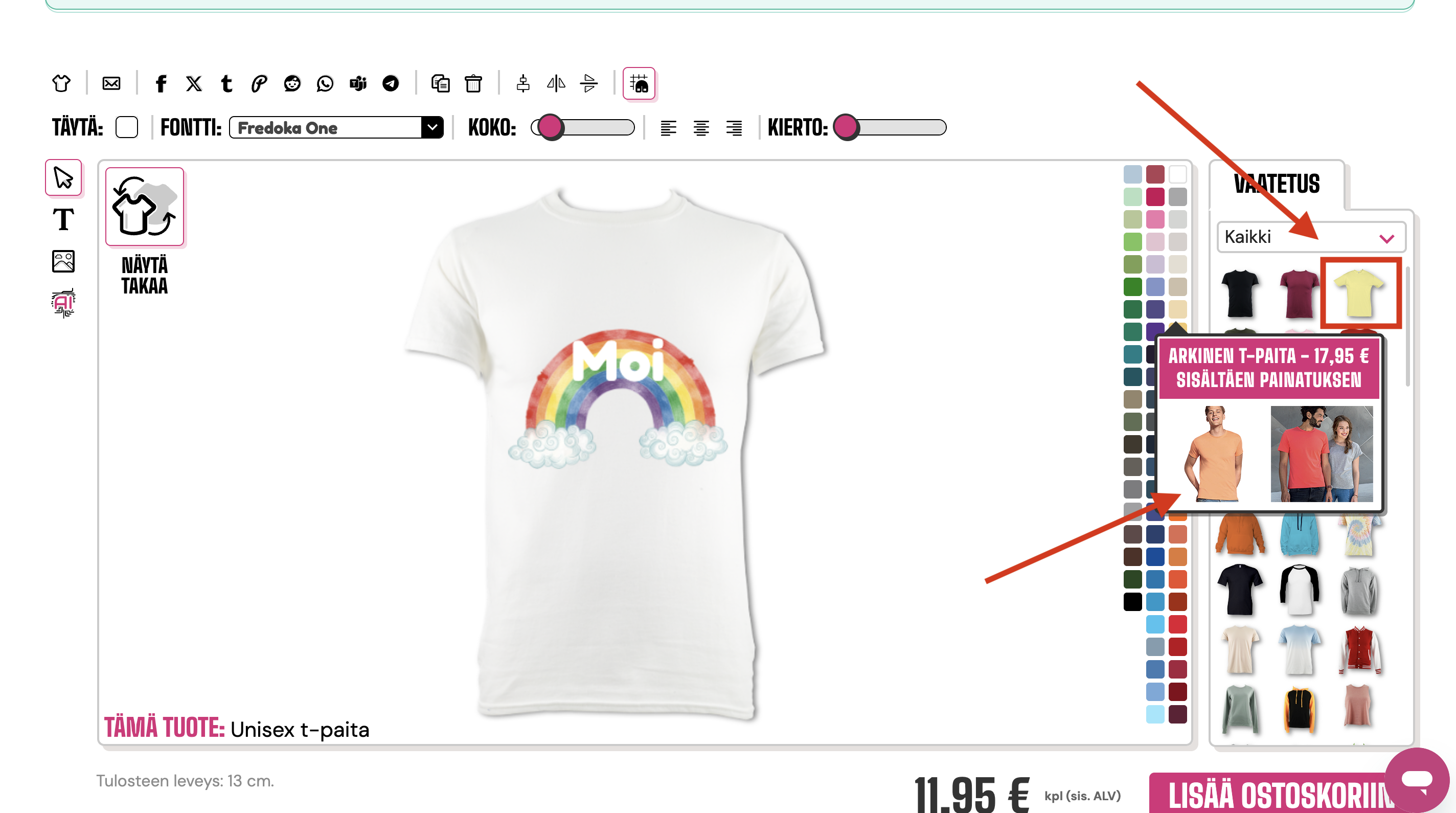Share design via email envelope icon
The height and width of the screenshot is (813, 1456).
pyautogui.click(x=111, y=84)
